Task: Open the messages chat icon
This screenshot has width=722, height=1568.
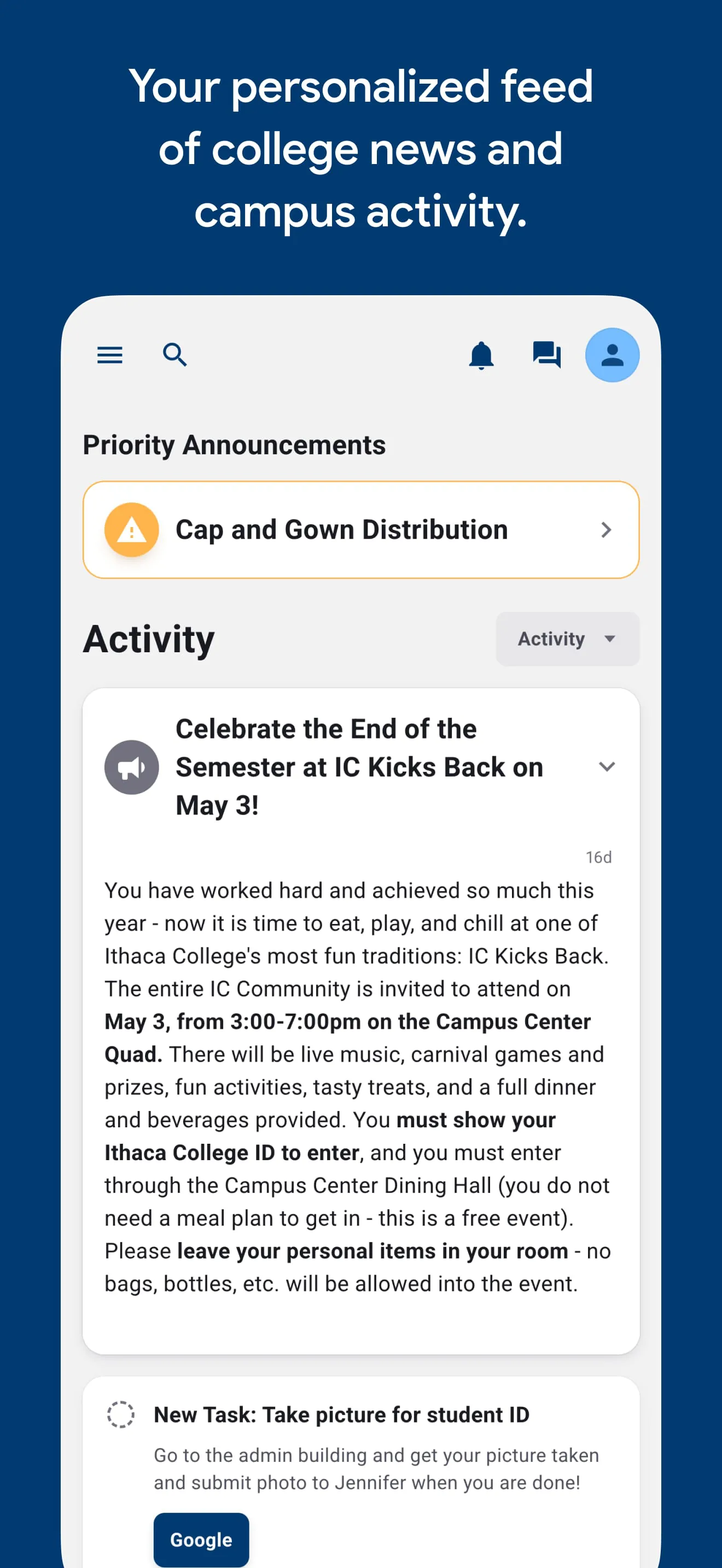Action: pos(546,354)
